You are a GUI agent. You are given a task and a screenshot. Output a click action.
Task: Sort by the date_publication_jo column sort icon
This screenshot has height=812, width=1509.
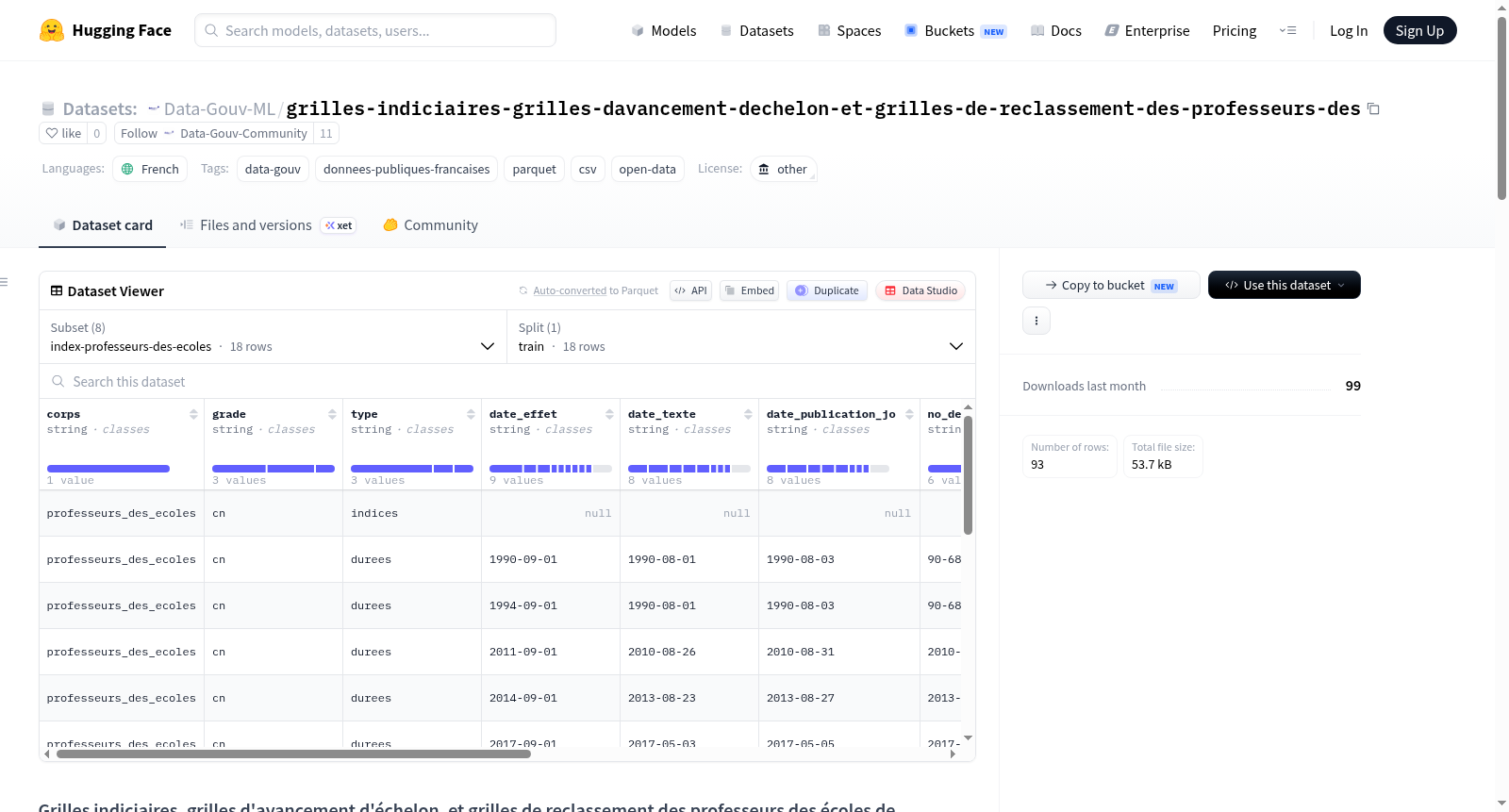(x=909, y=414)
